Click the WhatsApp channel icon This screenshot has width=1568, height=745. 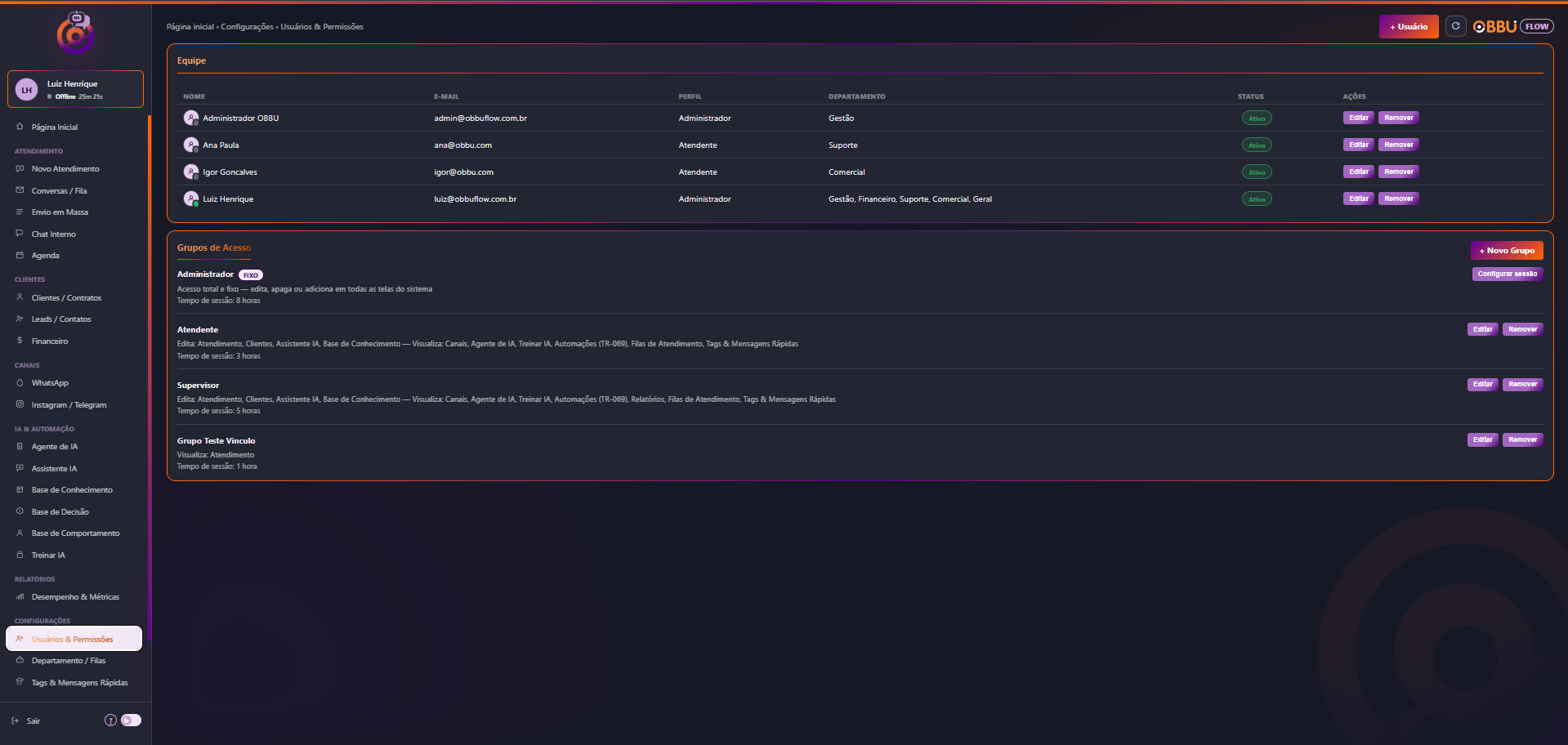click(x=20, y=382)
